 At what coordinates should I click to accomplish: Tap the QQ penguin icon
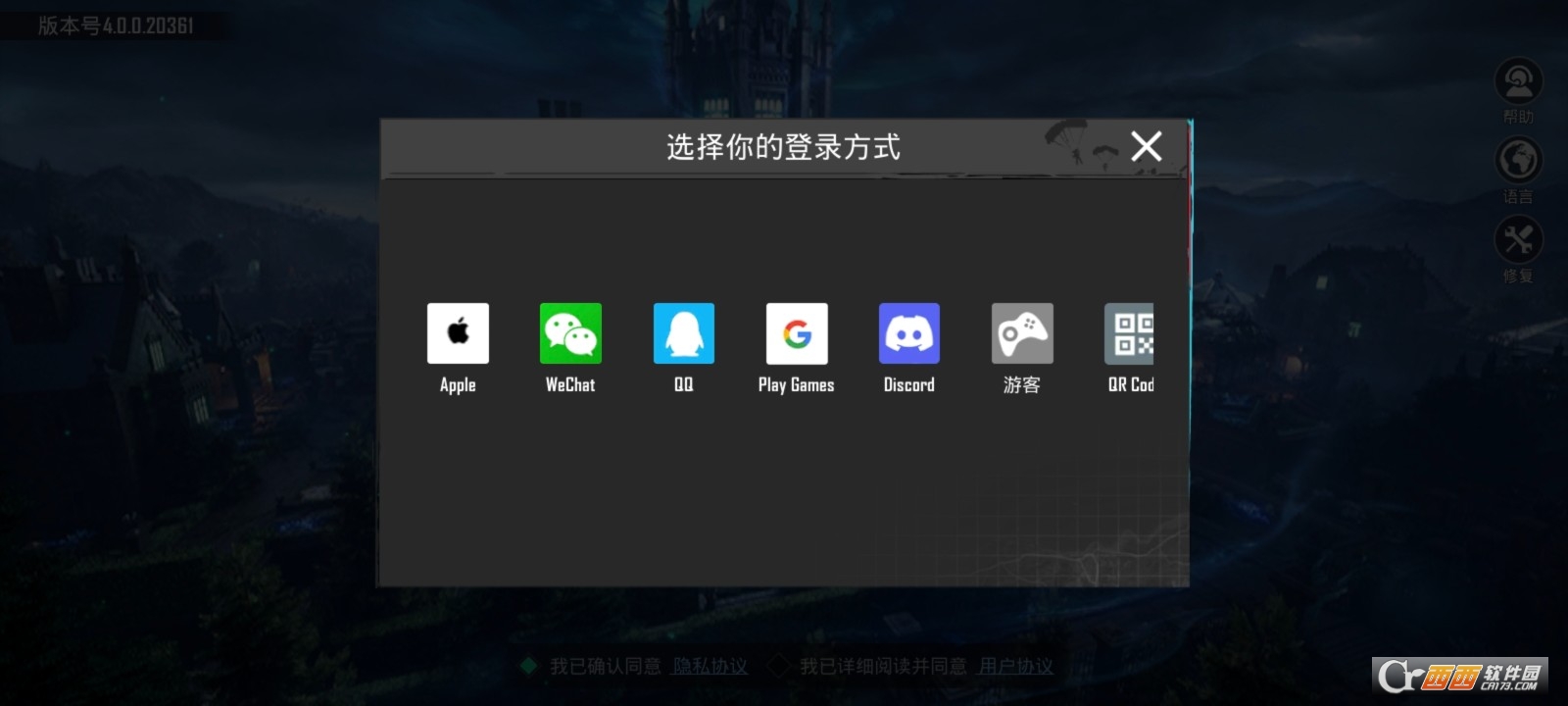(683, 333)
